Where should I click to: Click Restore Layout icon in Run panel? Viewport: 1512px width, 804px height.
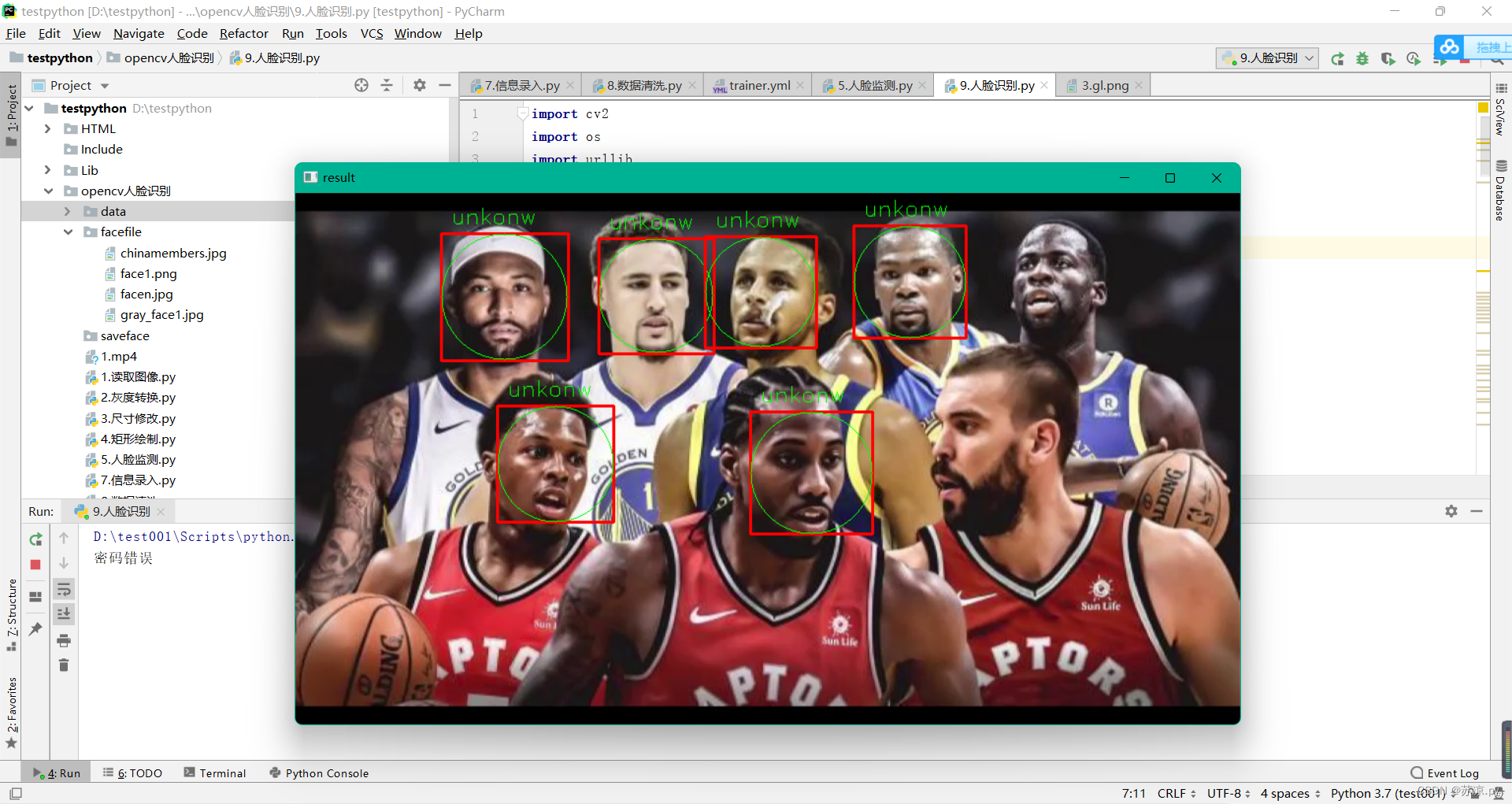[x=35, y=597]
